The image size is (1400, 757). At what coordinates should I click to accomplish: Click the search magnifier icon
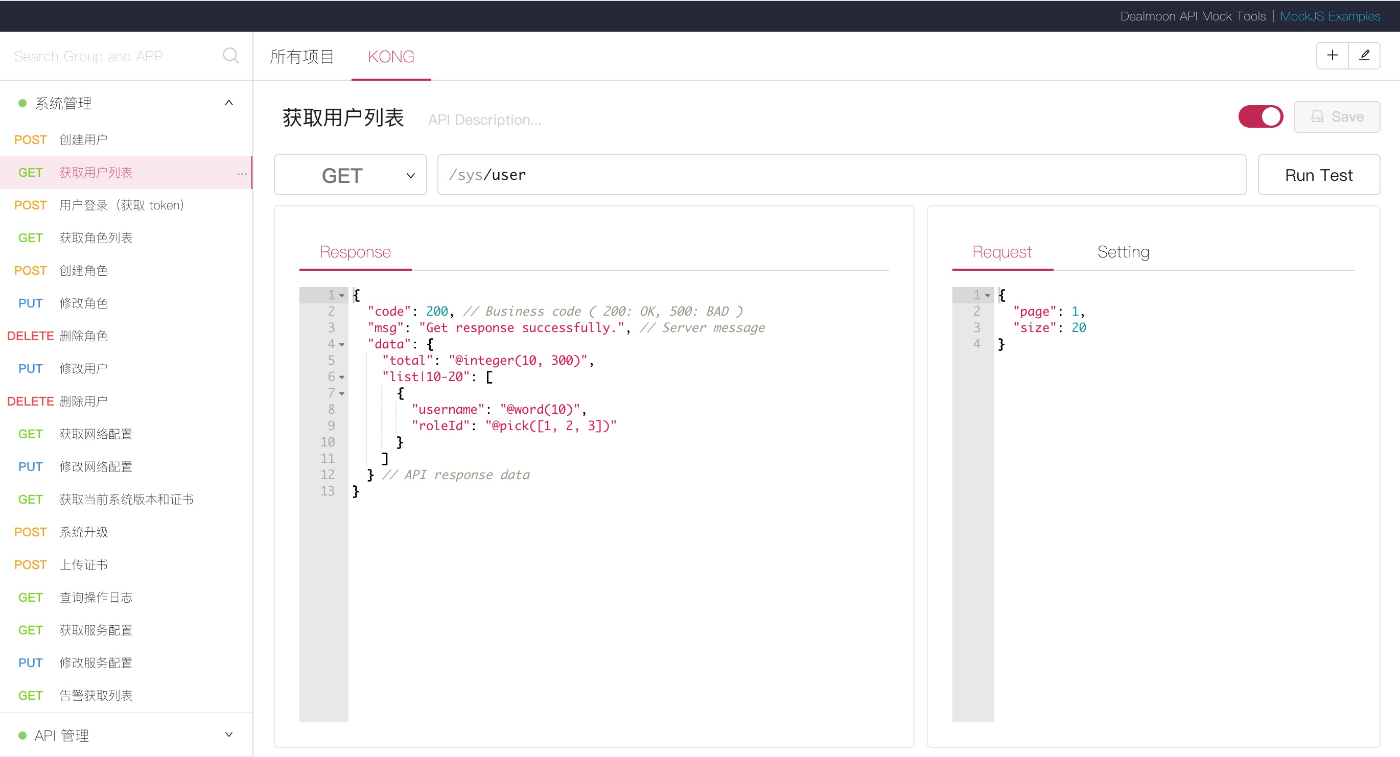231,56
